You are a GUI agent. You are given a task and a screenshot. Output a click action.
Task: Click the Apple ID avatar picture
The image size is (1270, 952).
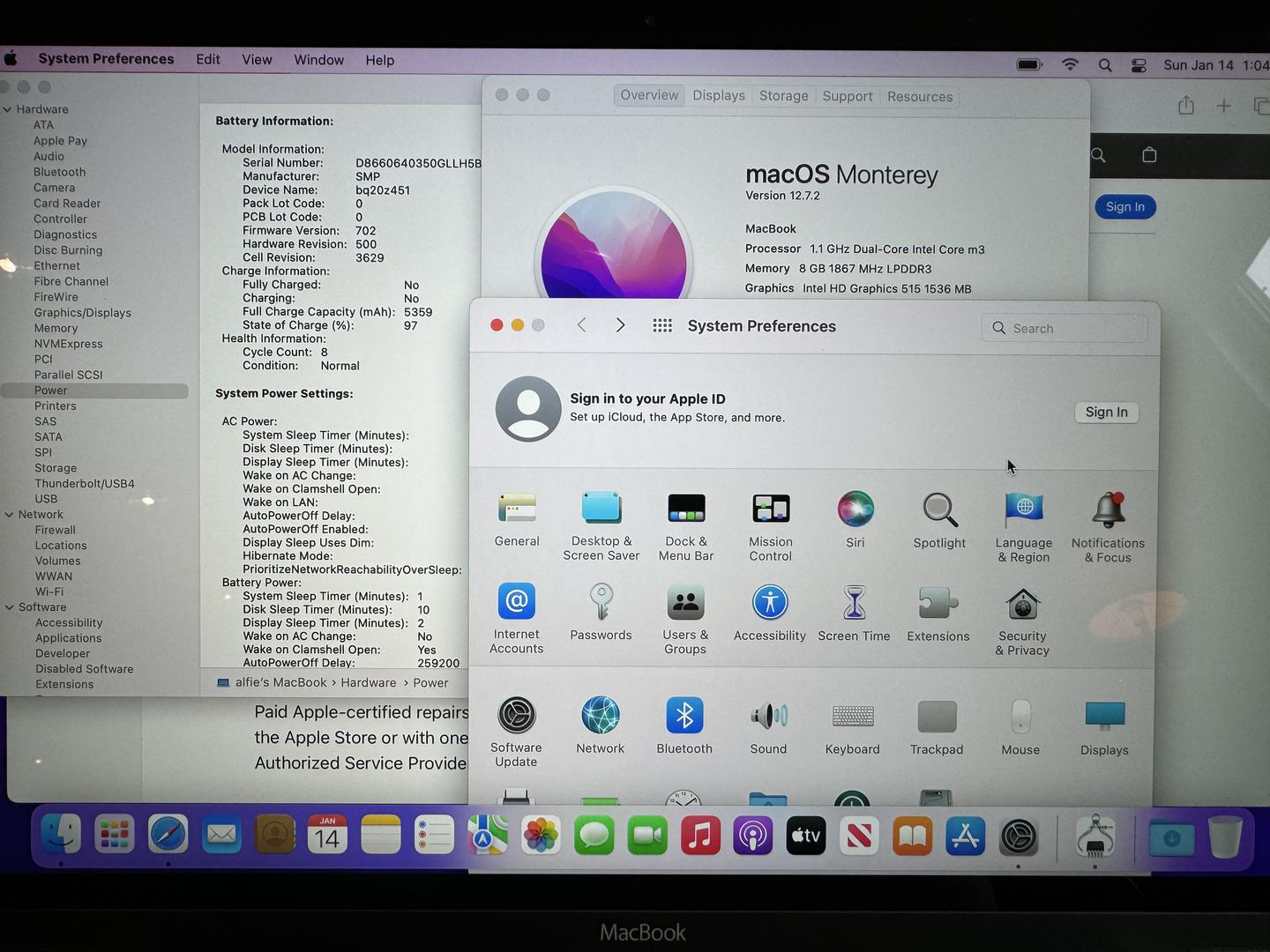pyautogui.click(x=528, y=409)
